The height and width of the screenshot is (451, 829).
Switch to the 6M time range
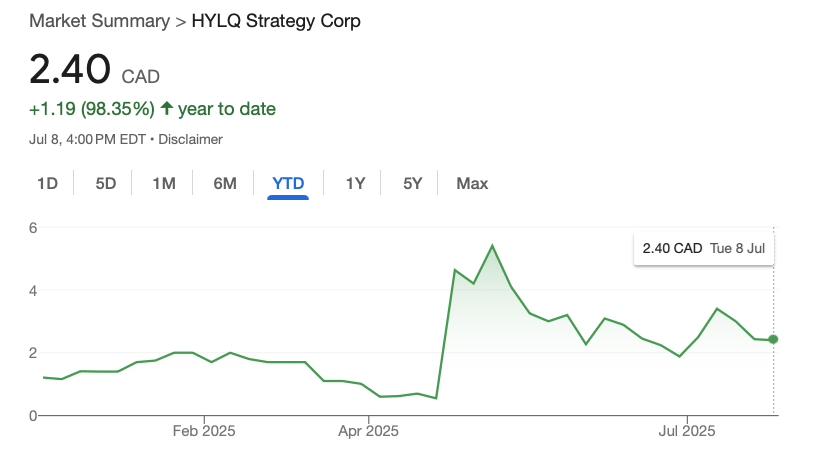pyautogui.click(x=225, y=183)
